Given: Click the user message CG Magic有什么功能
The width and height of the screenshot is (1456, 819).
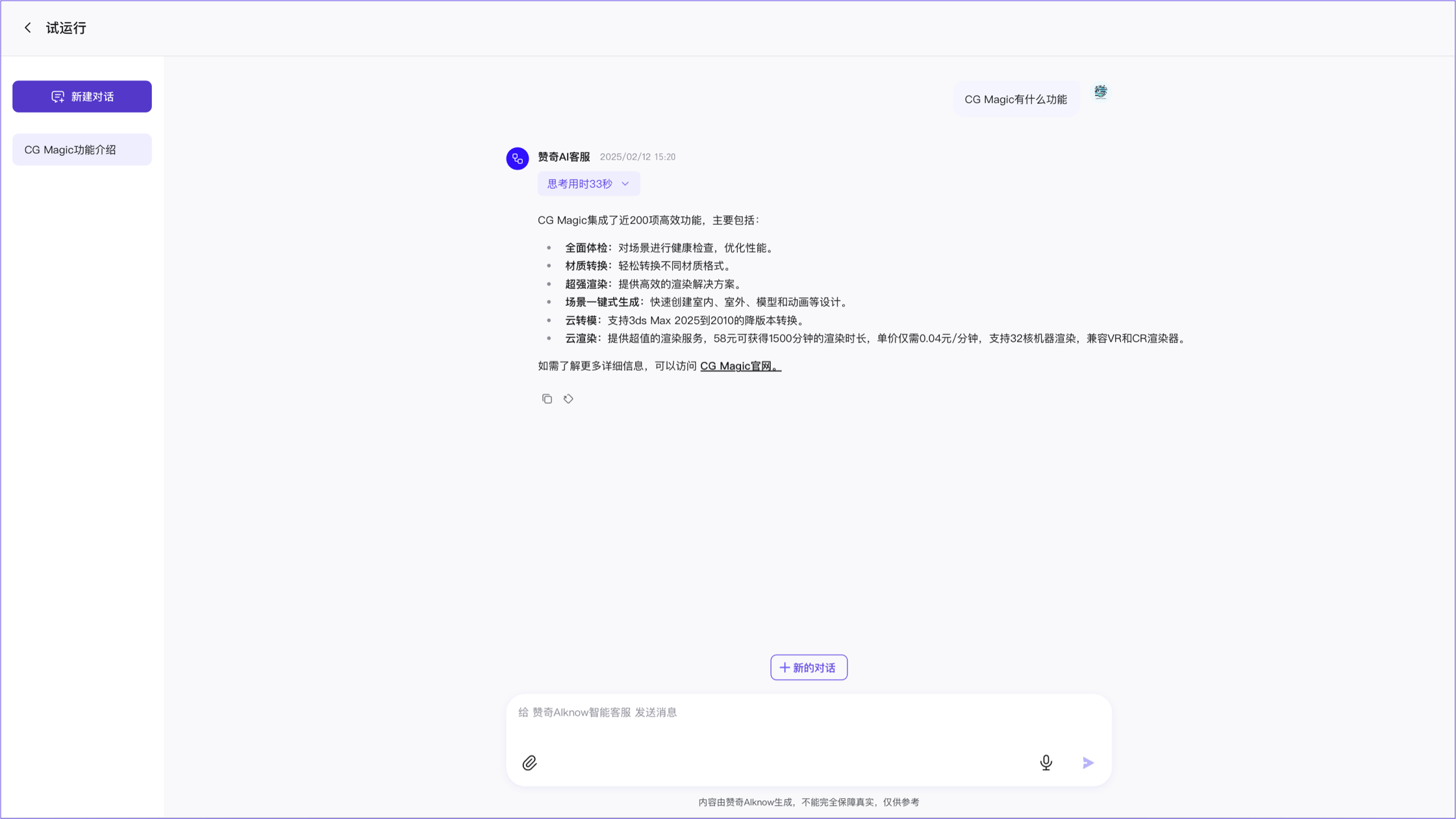Looking at the screenshot, I should [1015, 99].
